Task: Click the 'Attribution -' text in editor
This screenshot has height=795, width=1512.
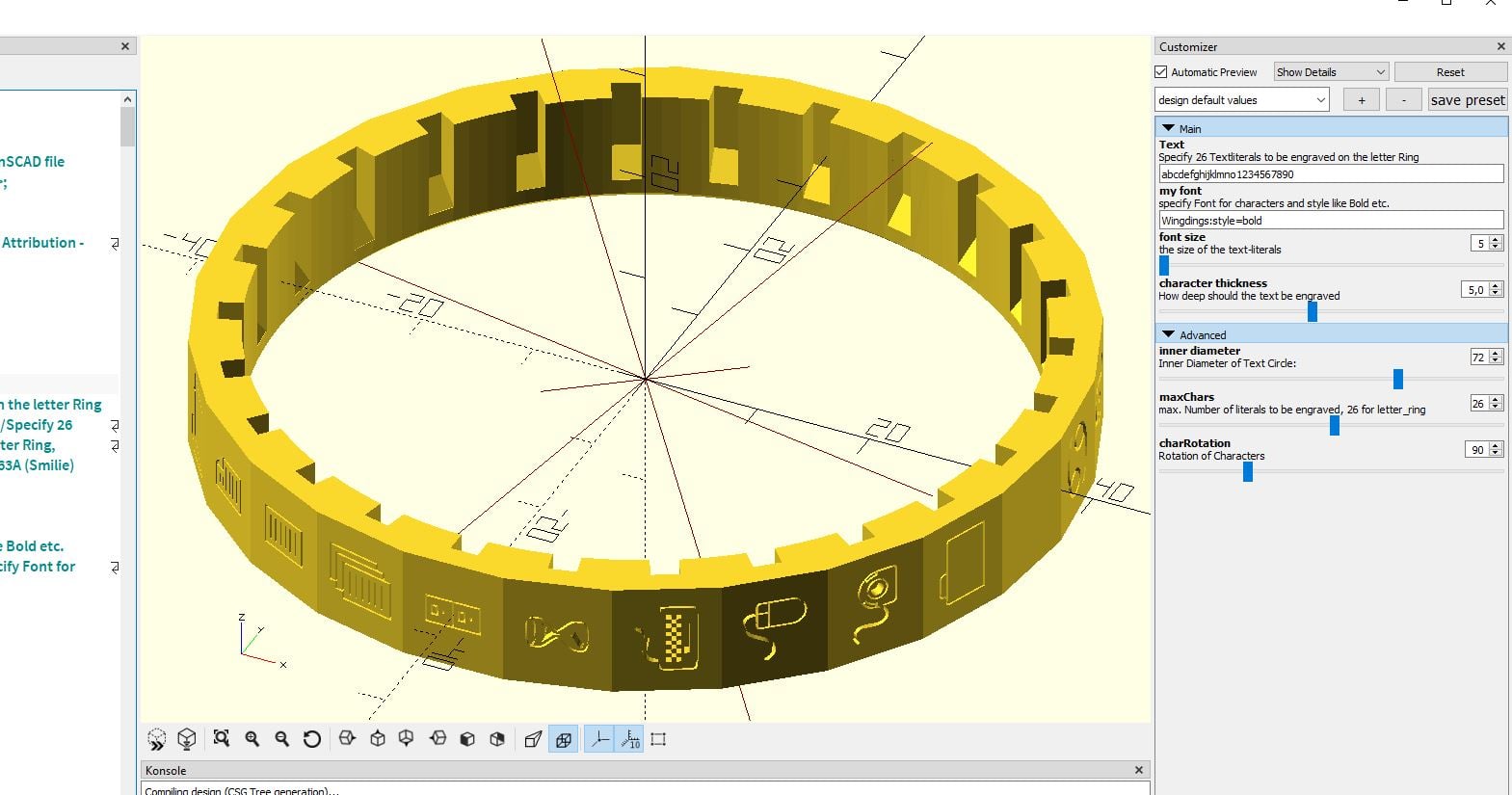Action: coord(42,243)
